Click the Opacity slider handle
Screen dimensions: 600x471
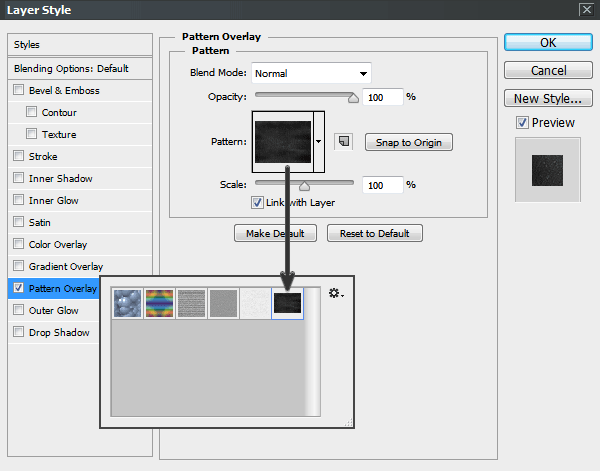[352, 97]
